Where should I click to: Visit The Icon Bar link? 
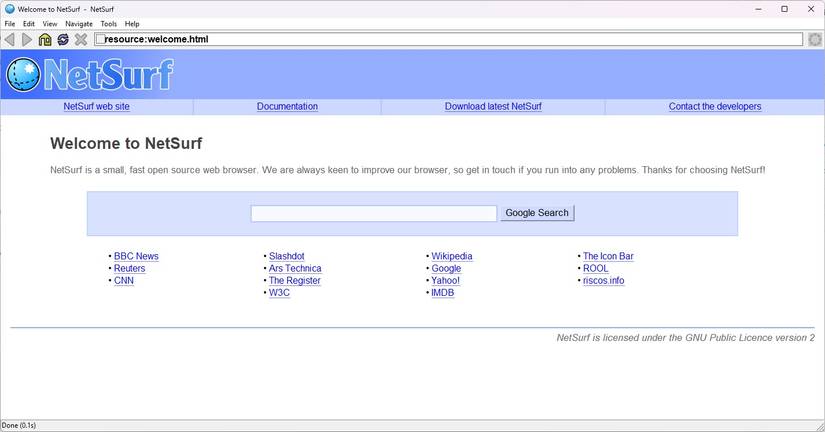(x=608, y=256)
